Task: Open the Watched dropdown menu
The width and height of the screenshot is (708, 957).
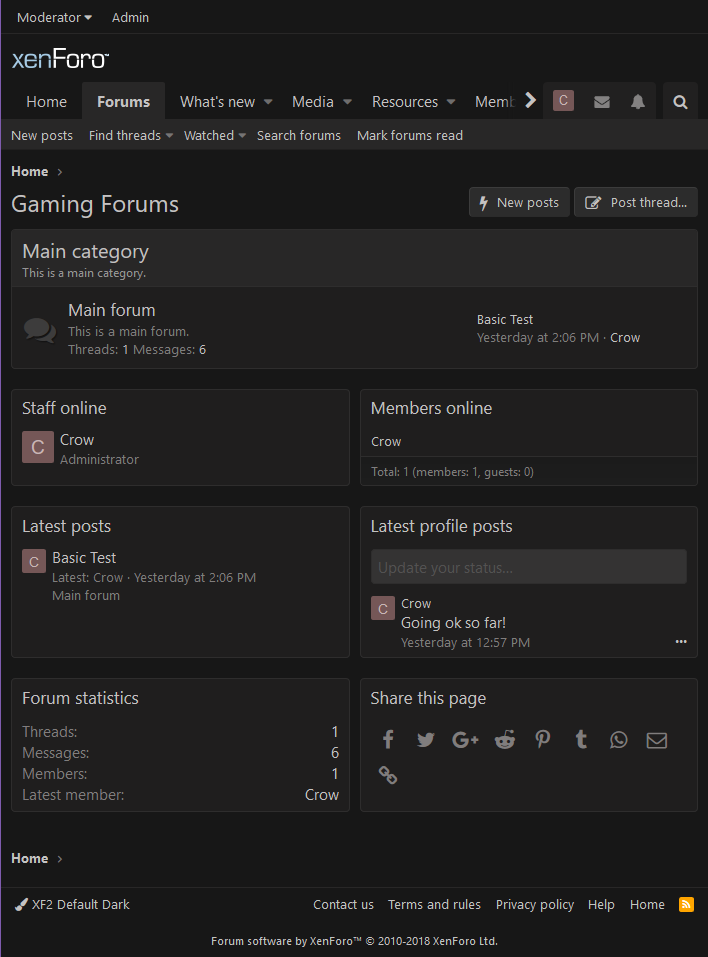Action: (x=214, y=136)
